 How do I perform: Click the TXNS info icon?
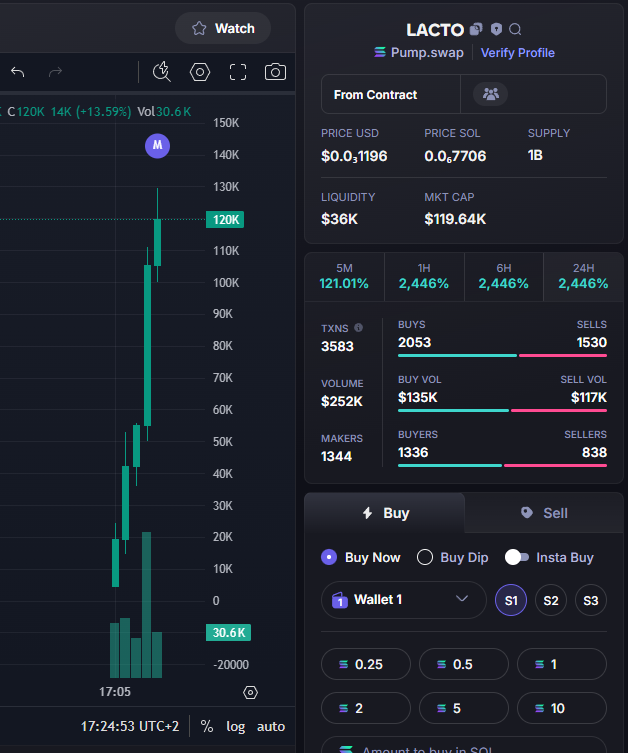click(358, 328)
